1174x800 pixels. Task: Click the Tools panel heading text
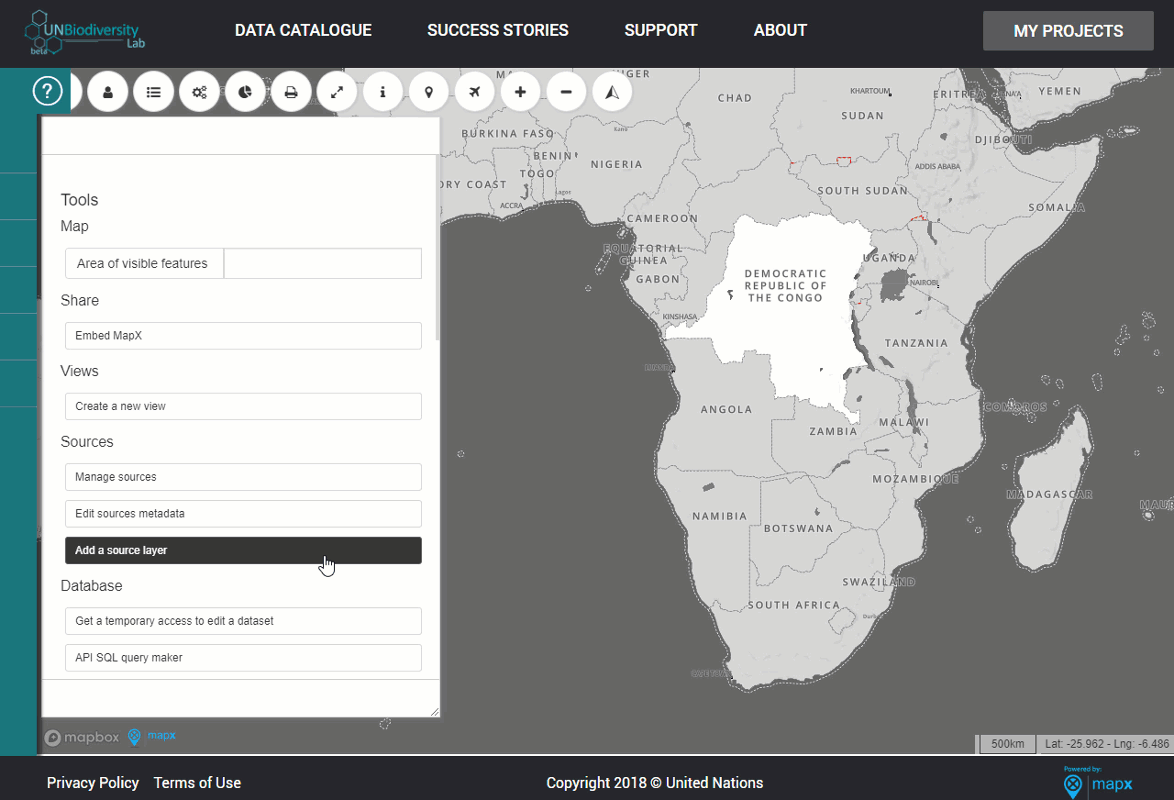[x=79, y=200]
